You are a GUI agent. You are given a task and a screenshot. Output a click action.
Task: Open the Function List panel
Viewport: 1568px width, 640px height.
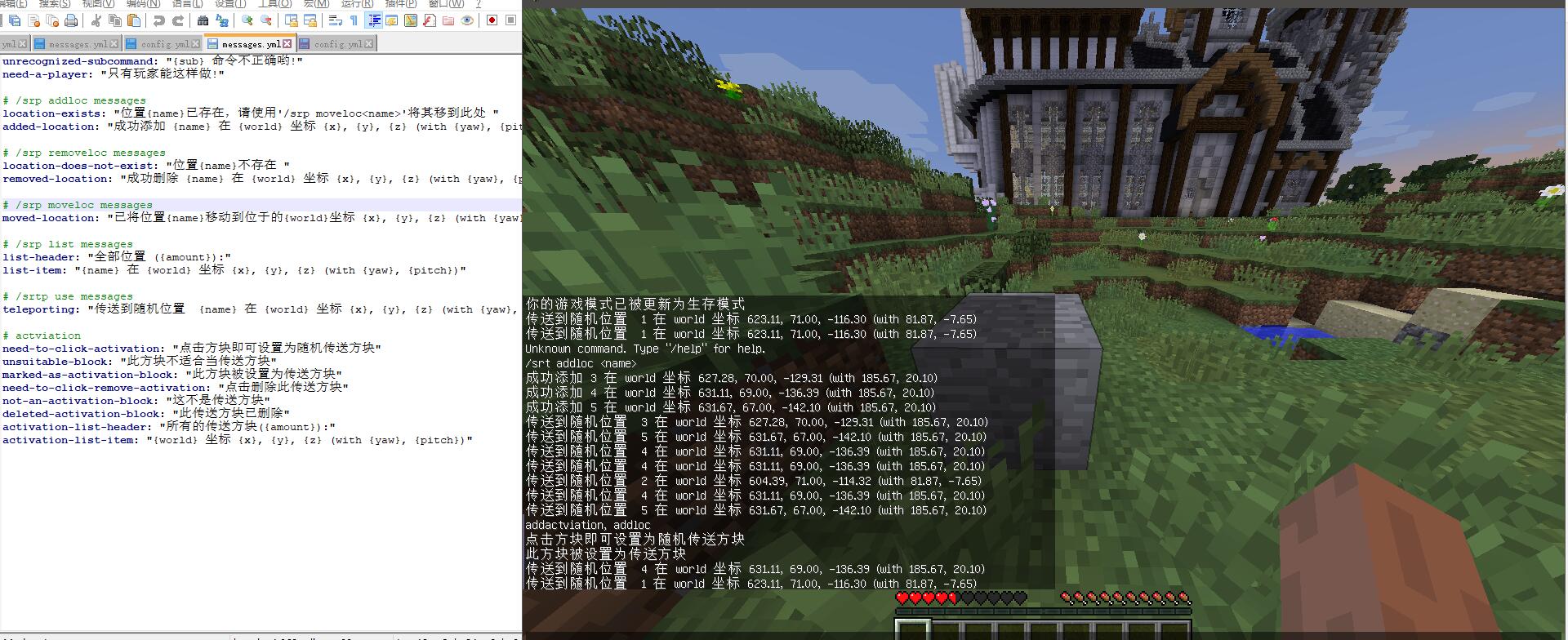tap(430, 20)
